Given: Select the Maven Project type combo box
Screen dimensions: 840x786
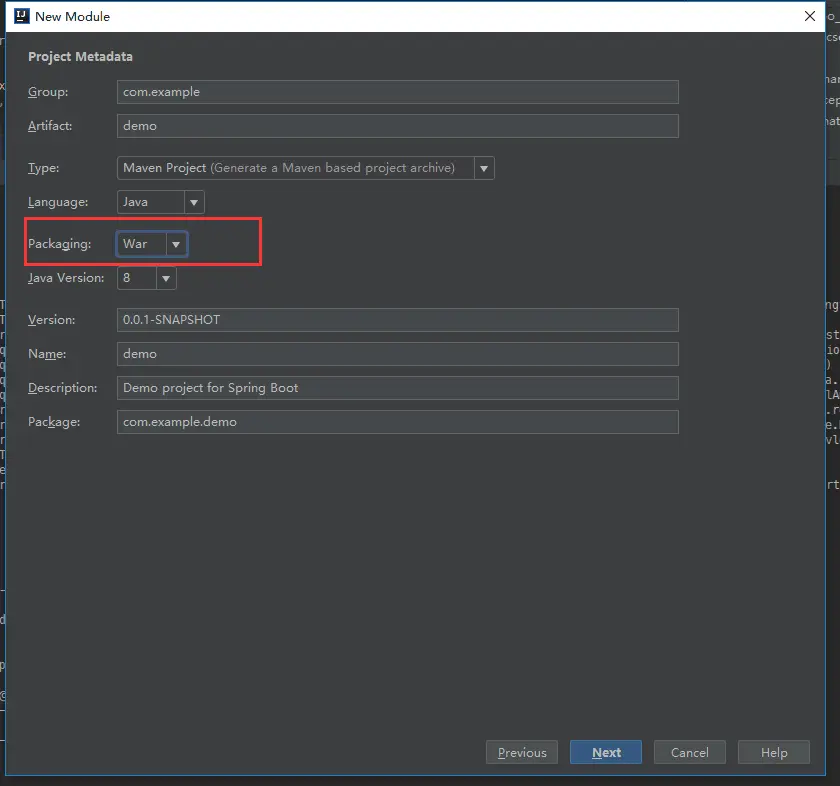Looking at the screenshot, I should (x=305, y=168).
